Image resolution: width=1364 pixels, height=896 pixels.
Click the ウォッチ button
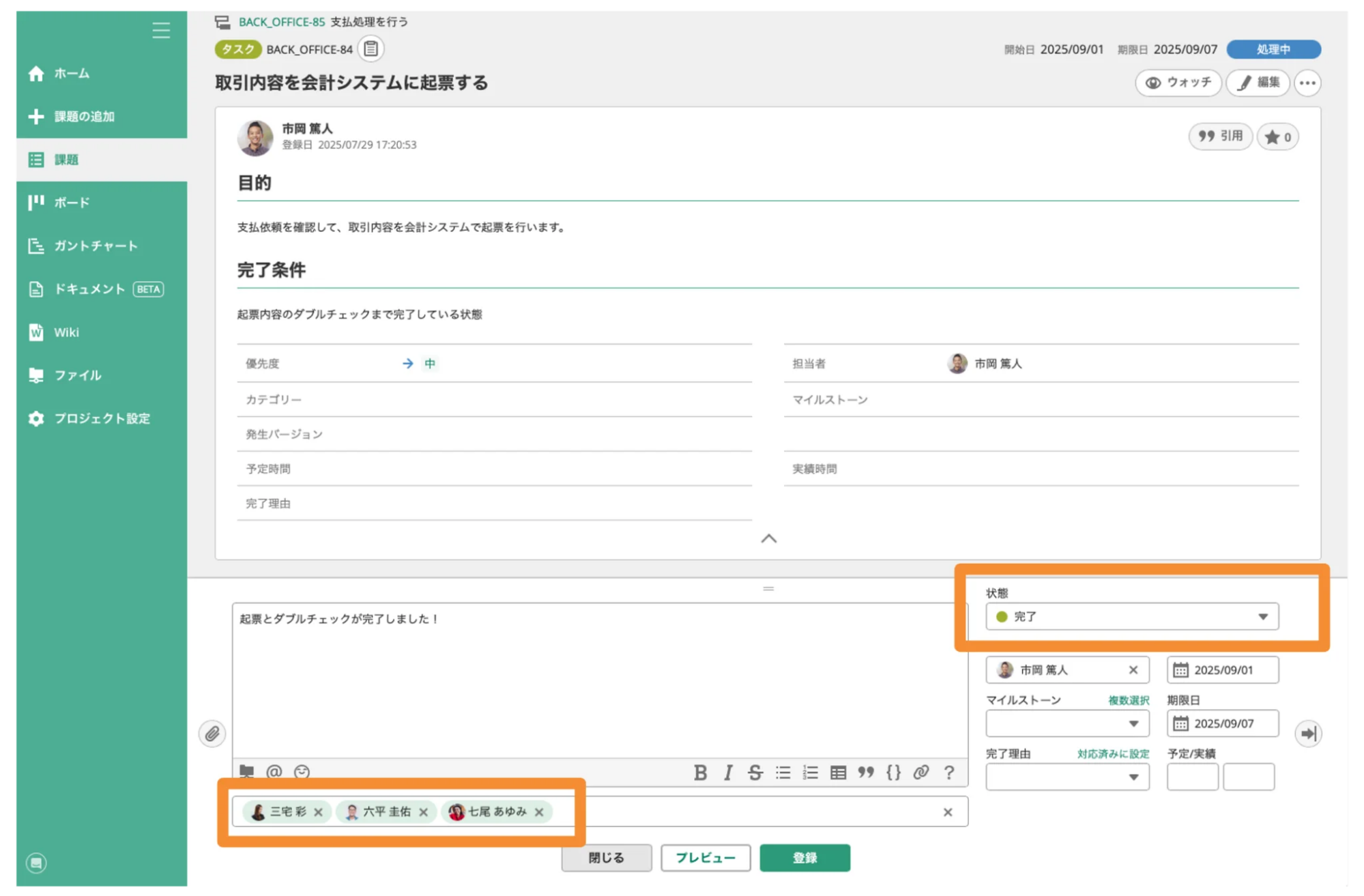1178,83
